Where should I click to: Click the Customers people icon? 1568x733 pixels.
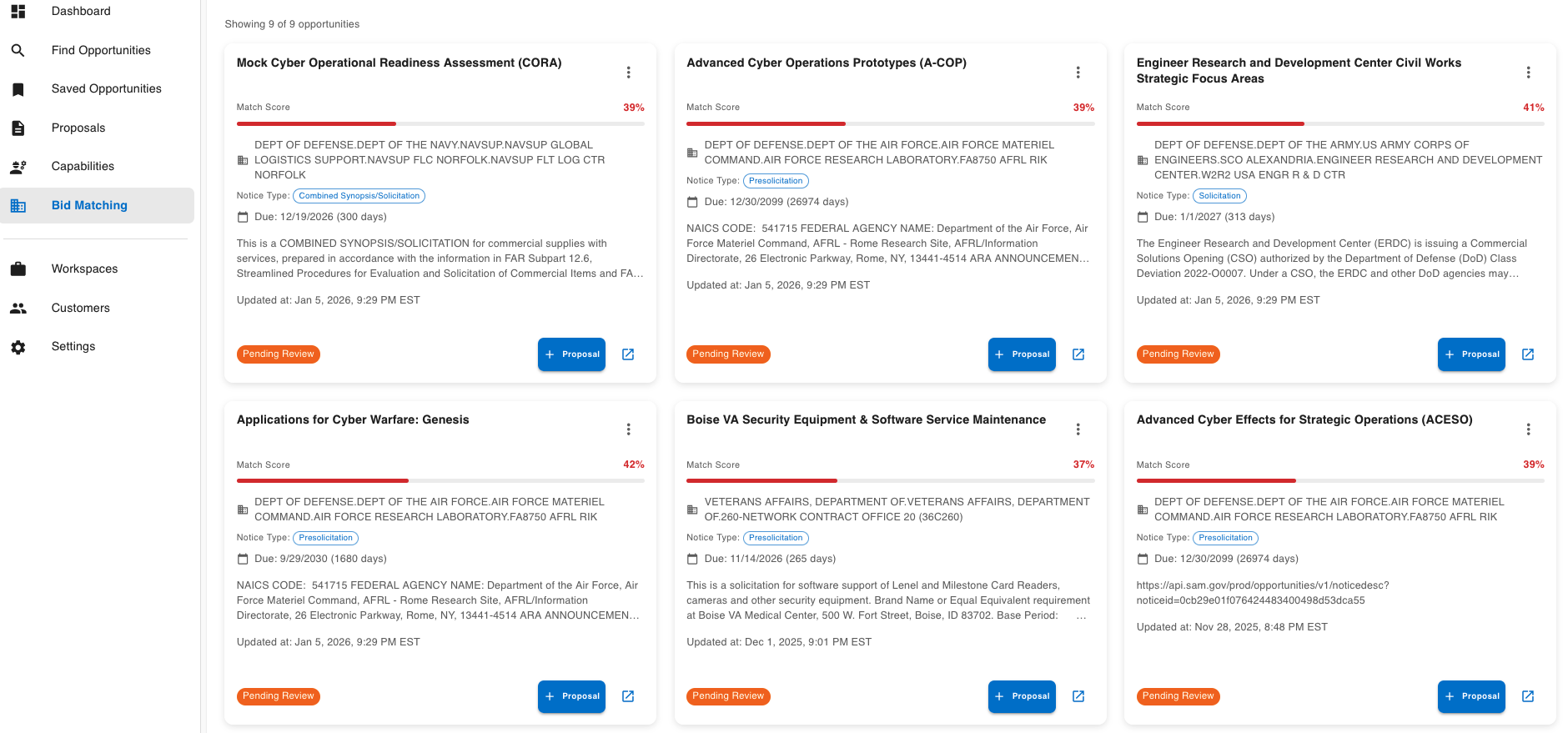[x=18, y=309]
